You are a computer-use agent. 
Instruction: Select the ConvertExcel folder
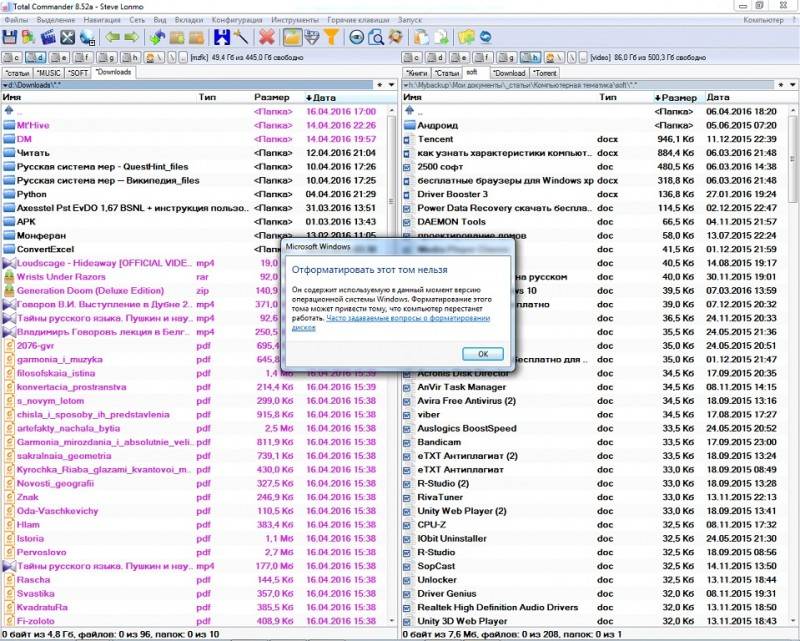click(142, 249)
